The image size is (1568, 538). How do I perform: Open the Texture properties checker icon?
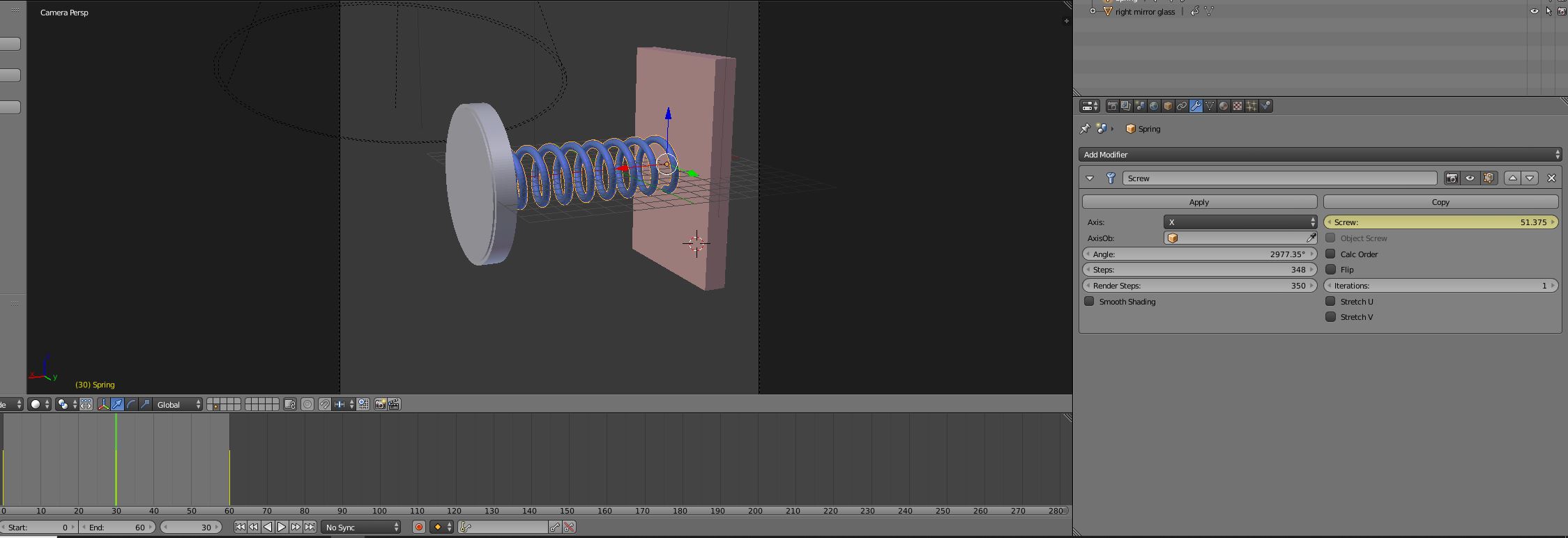point(1238,106)
